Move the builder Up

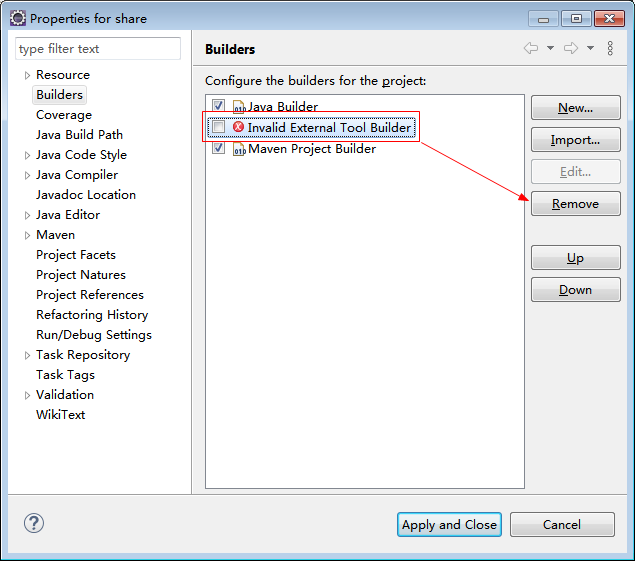pyautogui.click(x=575, y=258)
